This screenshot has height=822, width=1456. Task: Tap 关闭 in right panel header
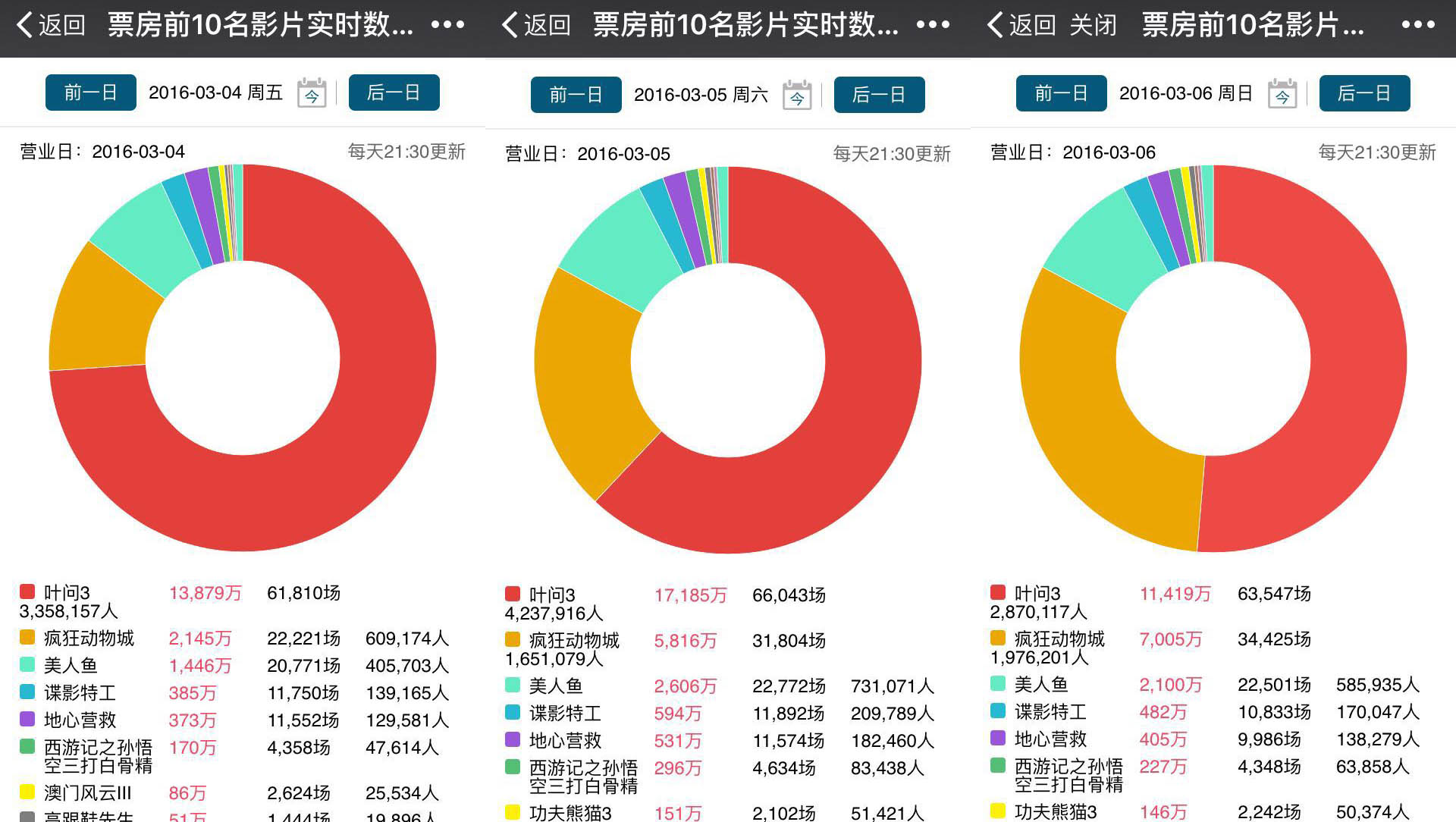click(1093, 25)
